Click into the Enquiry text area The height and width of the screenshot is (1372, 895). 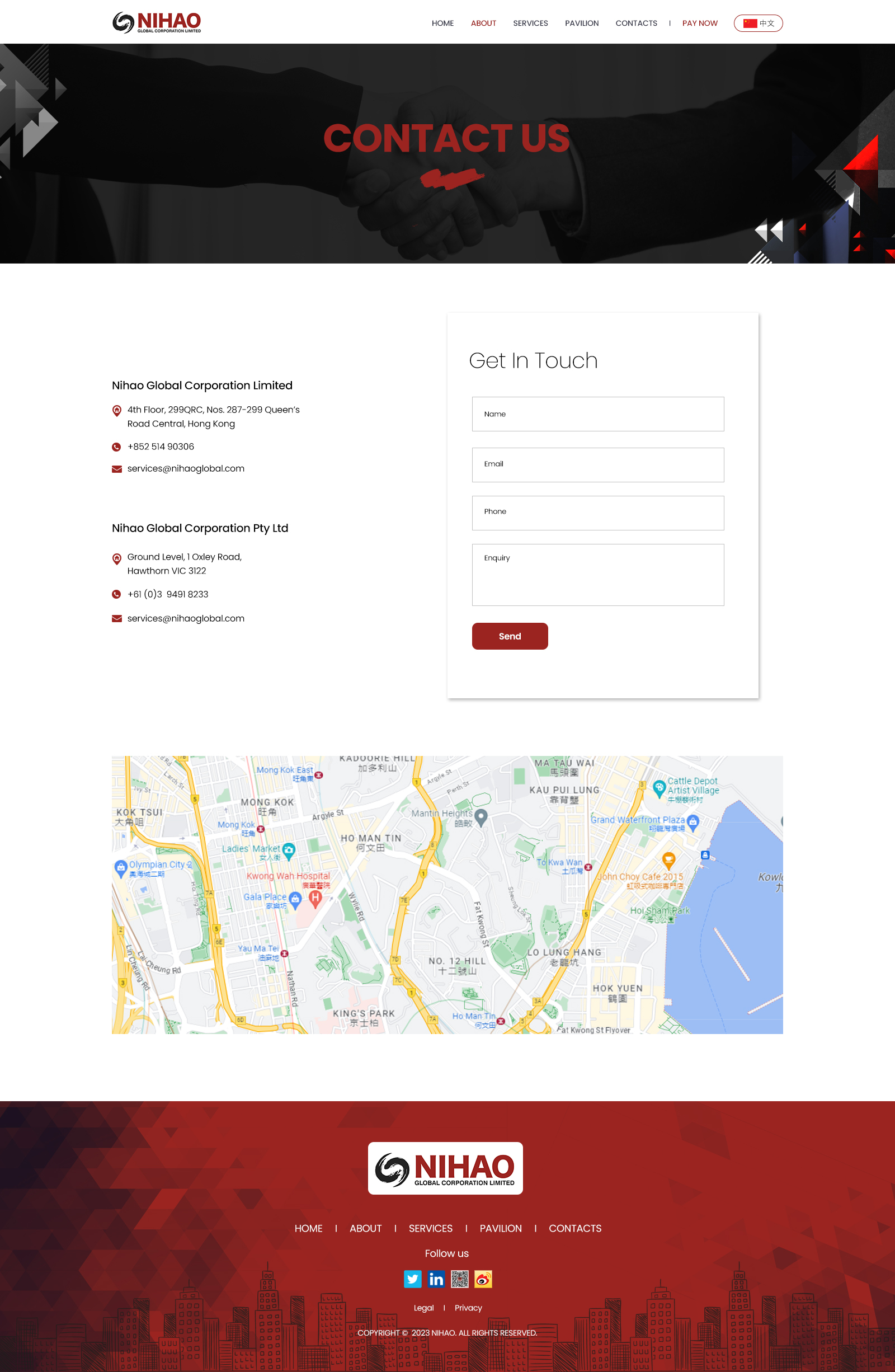pos(597,574)
